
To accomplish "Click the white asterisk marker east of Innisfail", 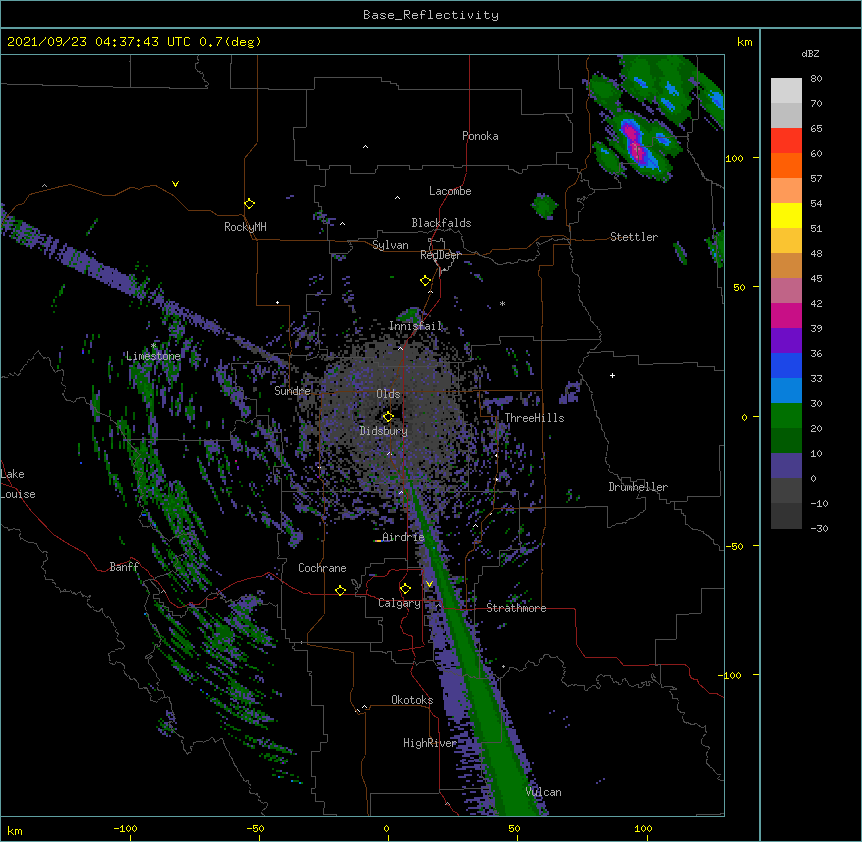I will [x=502, y=304].
